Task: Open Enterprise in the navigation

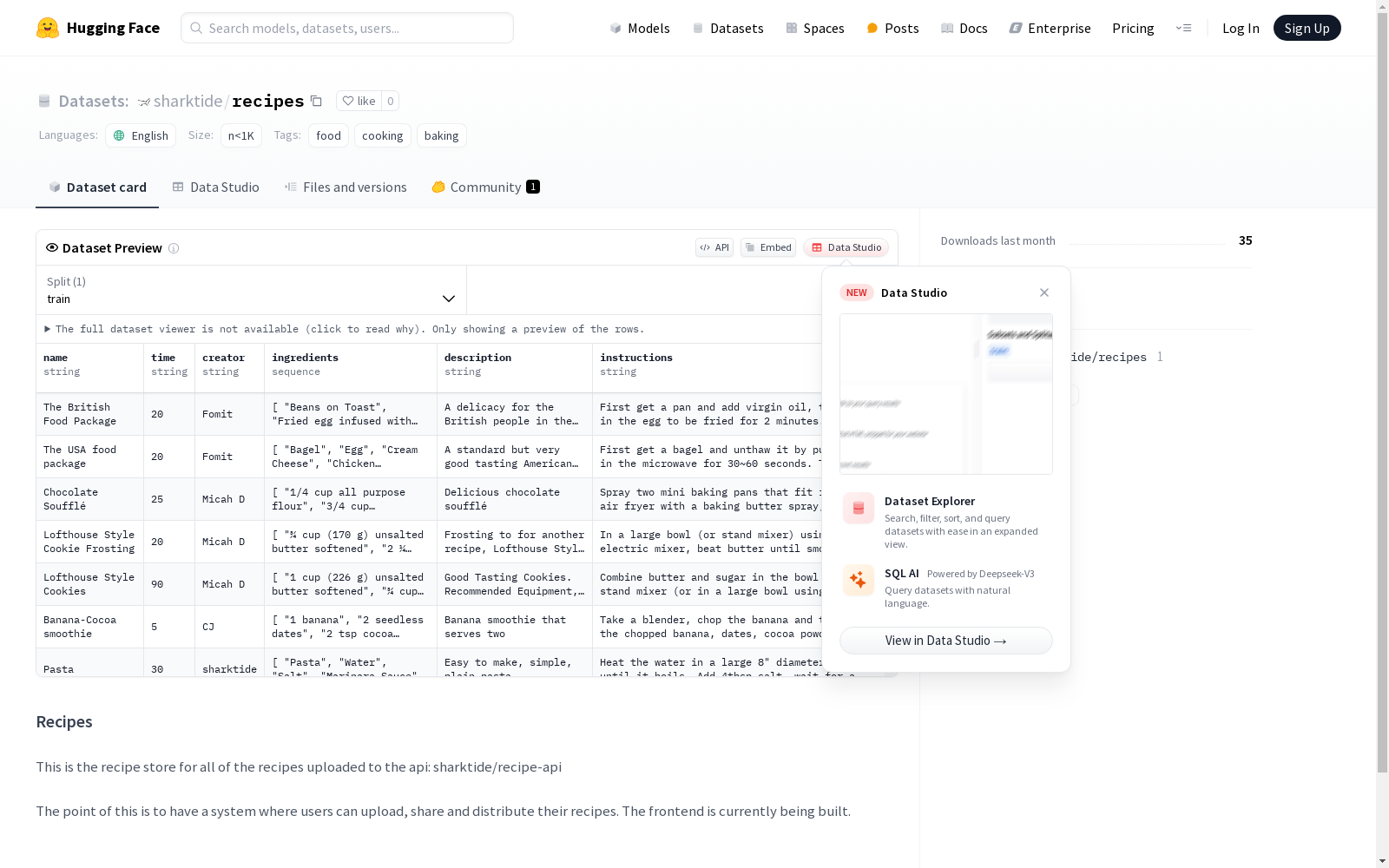Action: click(1050, 28)
